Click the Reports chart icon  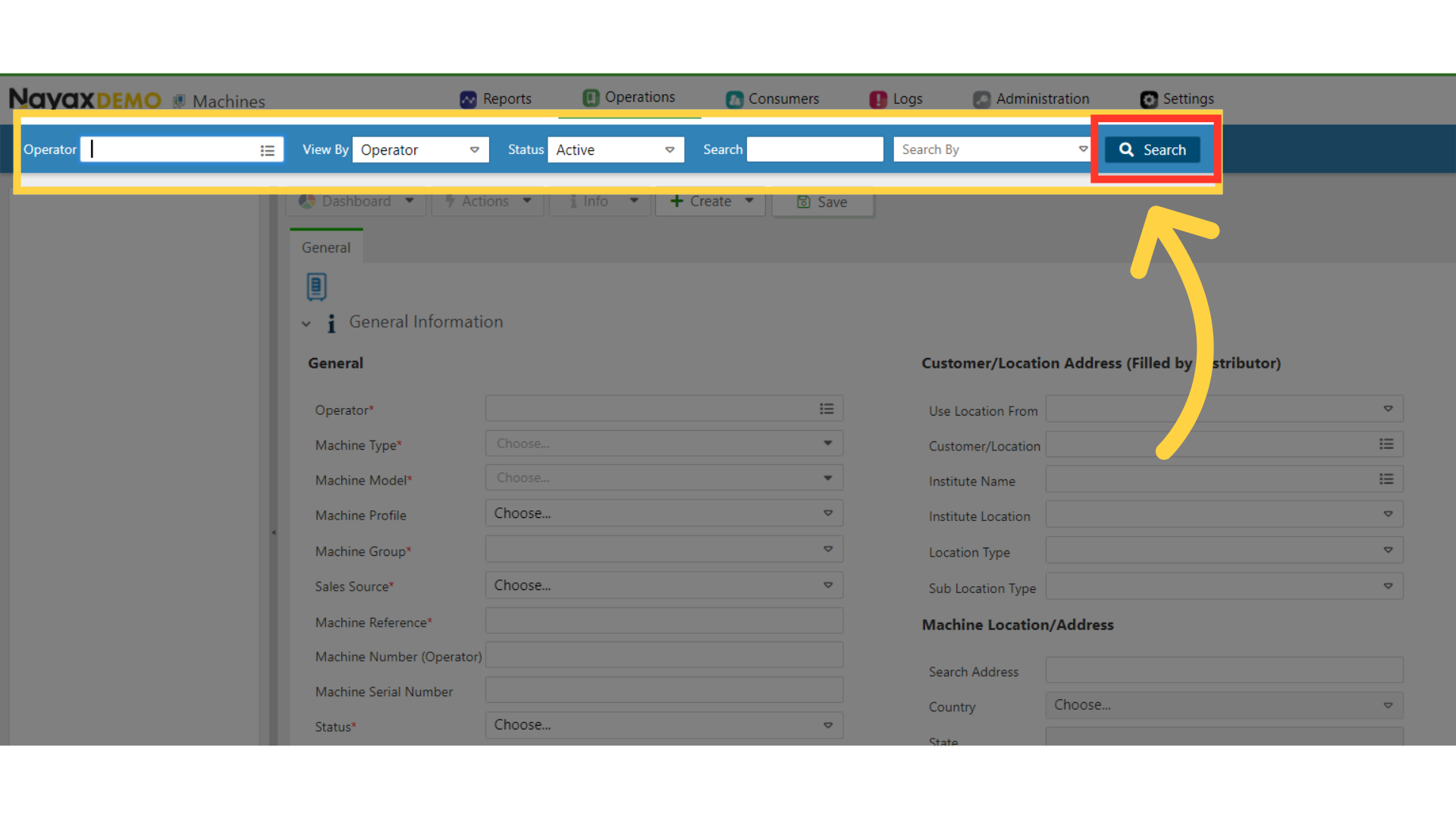469,99
